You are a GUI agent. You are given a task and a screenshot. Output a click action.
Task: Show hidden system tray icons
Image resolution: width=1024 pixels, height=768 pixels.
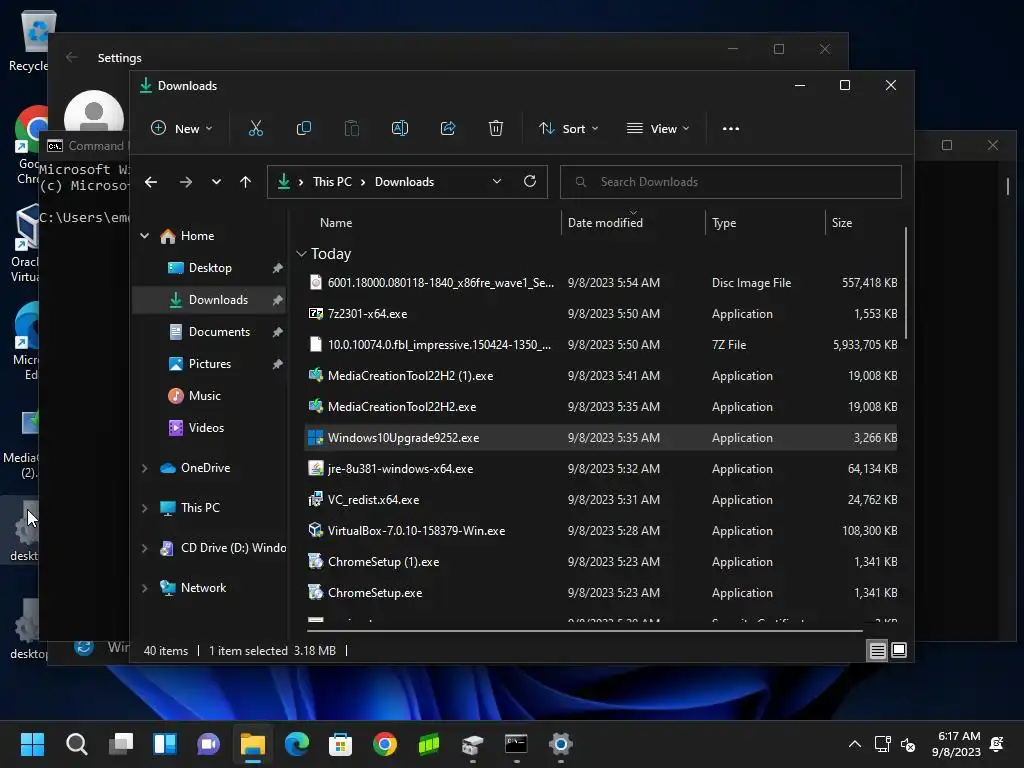click(x=854, y=744)
